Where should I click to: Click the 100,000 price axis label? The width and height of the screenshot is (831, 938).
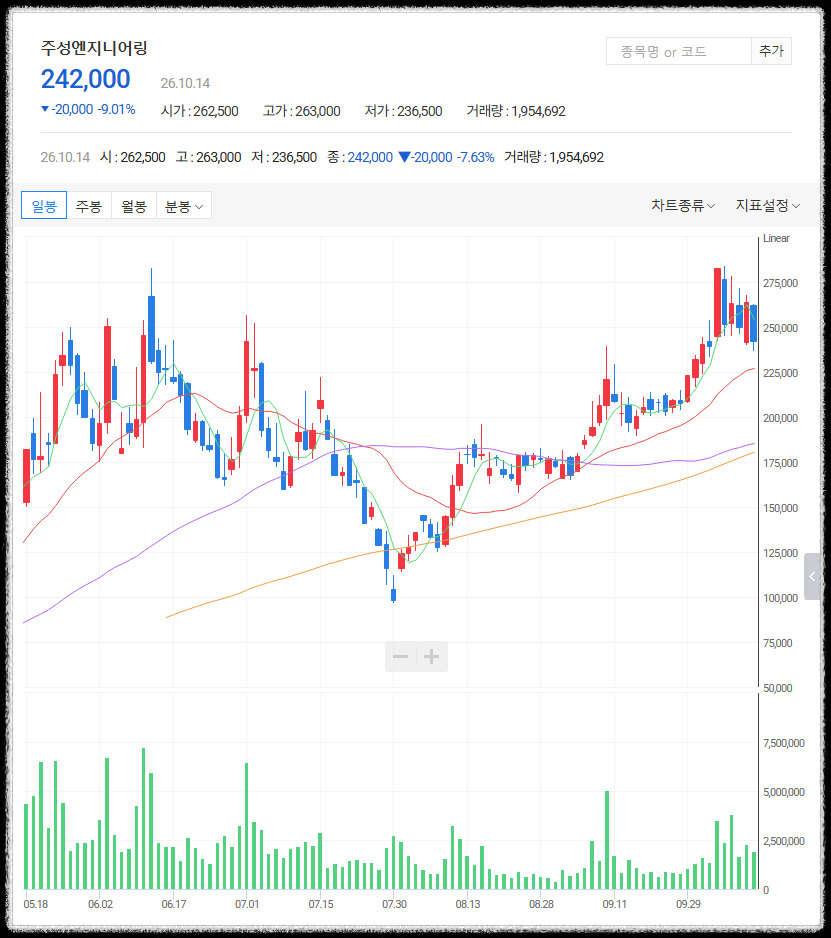(x=780, y=598)
